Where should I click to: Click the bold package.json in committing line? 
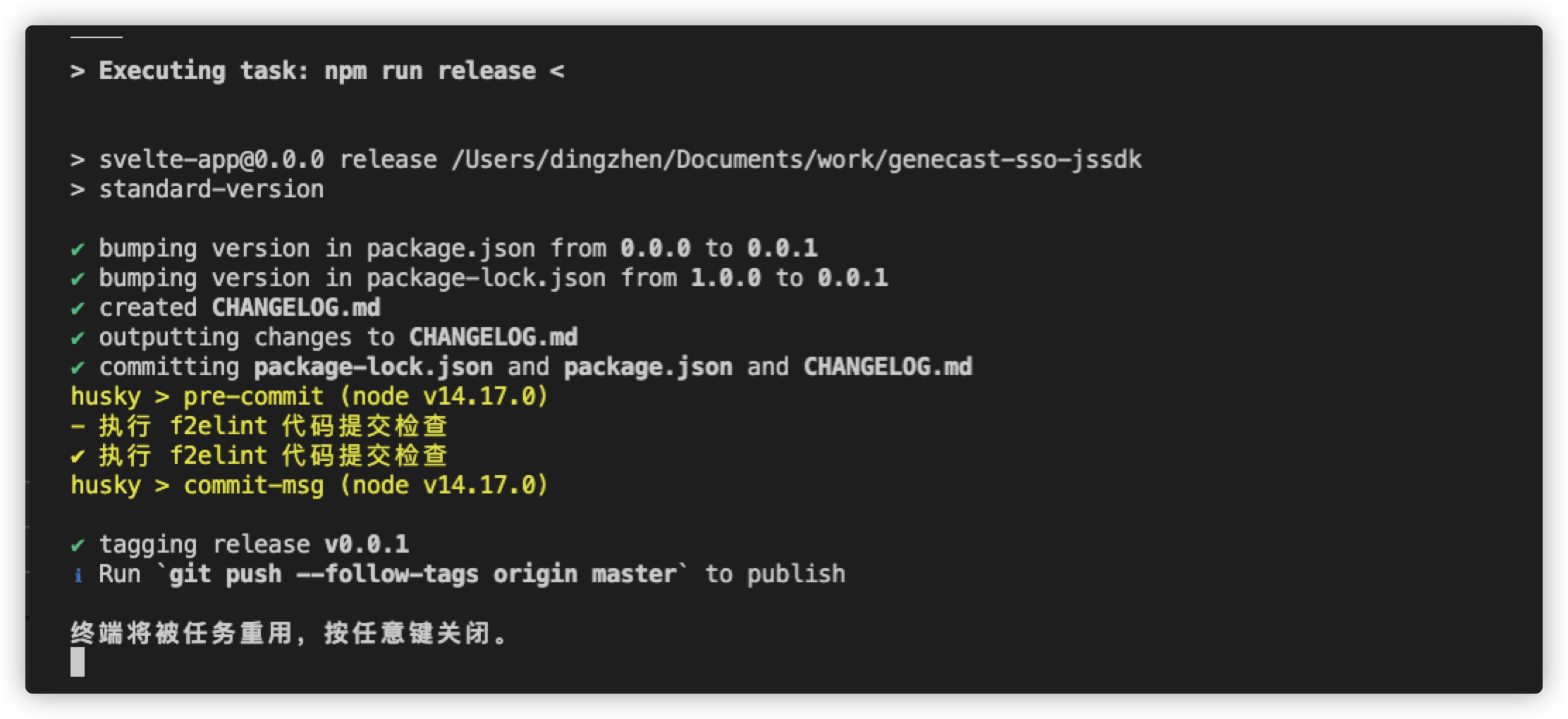coord(648,367)
